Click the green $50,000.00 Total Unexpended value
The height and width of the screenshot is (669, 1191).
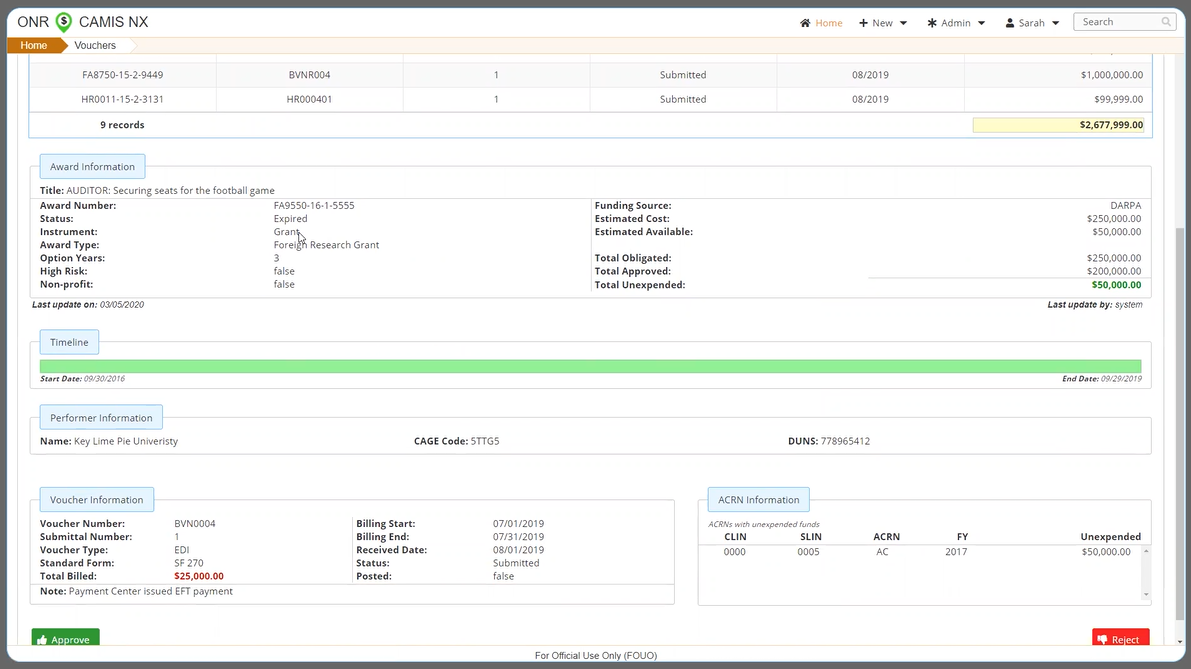[x=1116, y=285]
